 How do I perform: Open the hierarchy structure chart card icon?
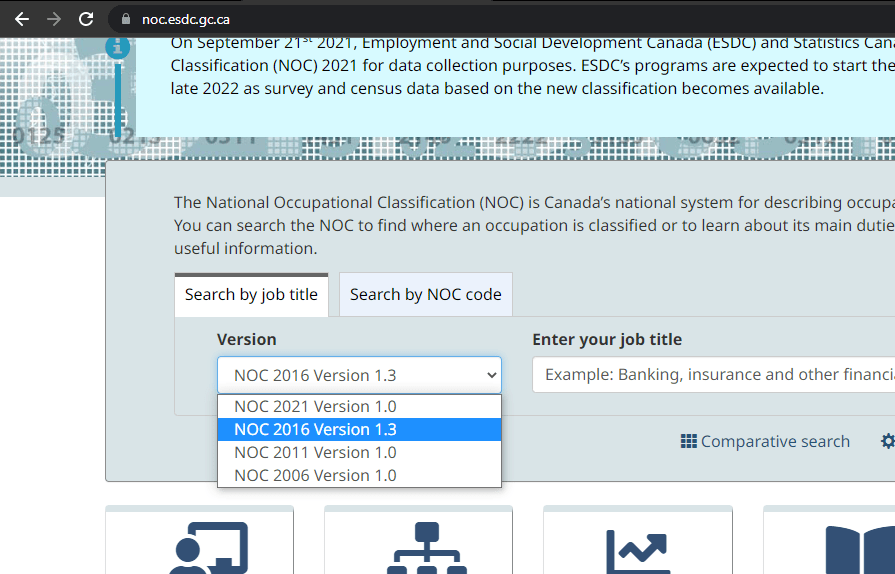coord(426,548)
